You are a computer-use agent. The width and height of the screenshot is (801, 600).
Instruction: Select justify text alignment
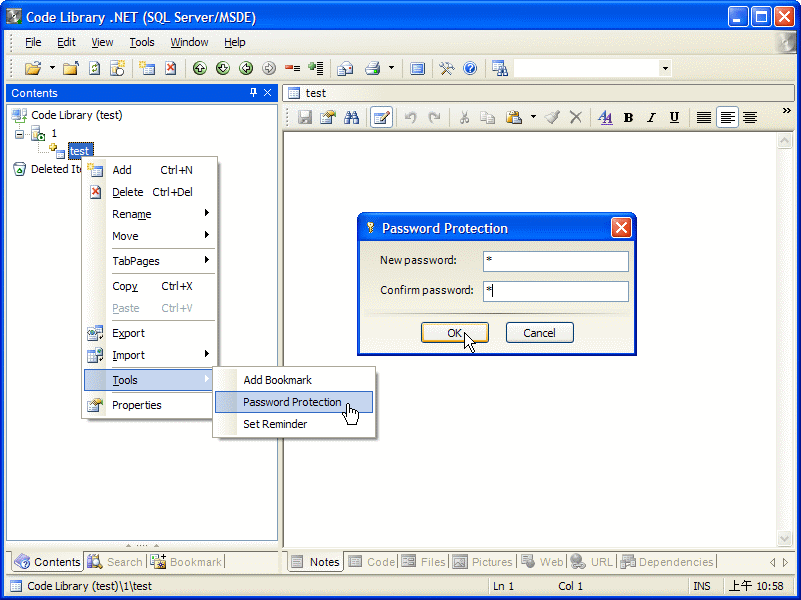703,117
